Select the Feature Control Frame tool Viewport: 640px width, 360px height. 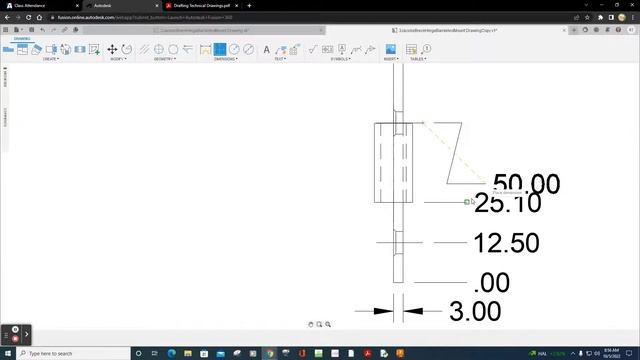[327, 49]
